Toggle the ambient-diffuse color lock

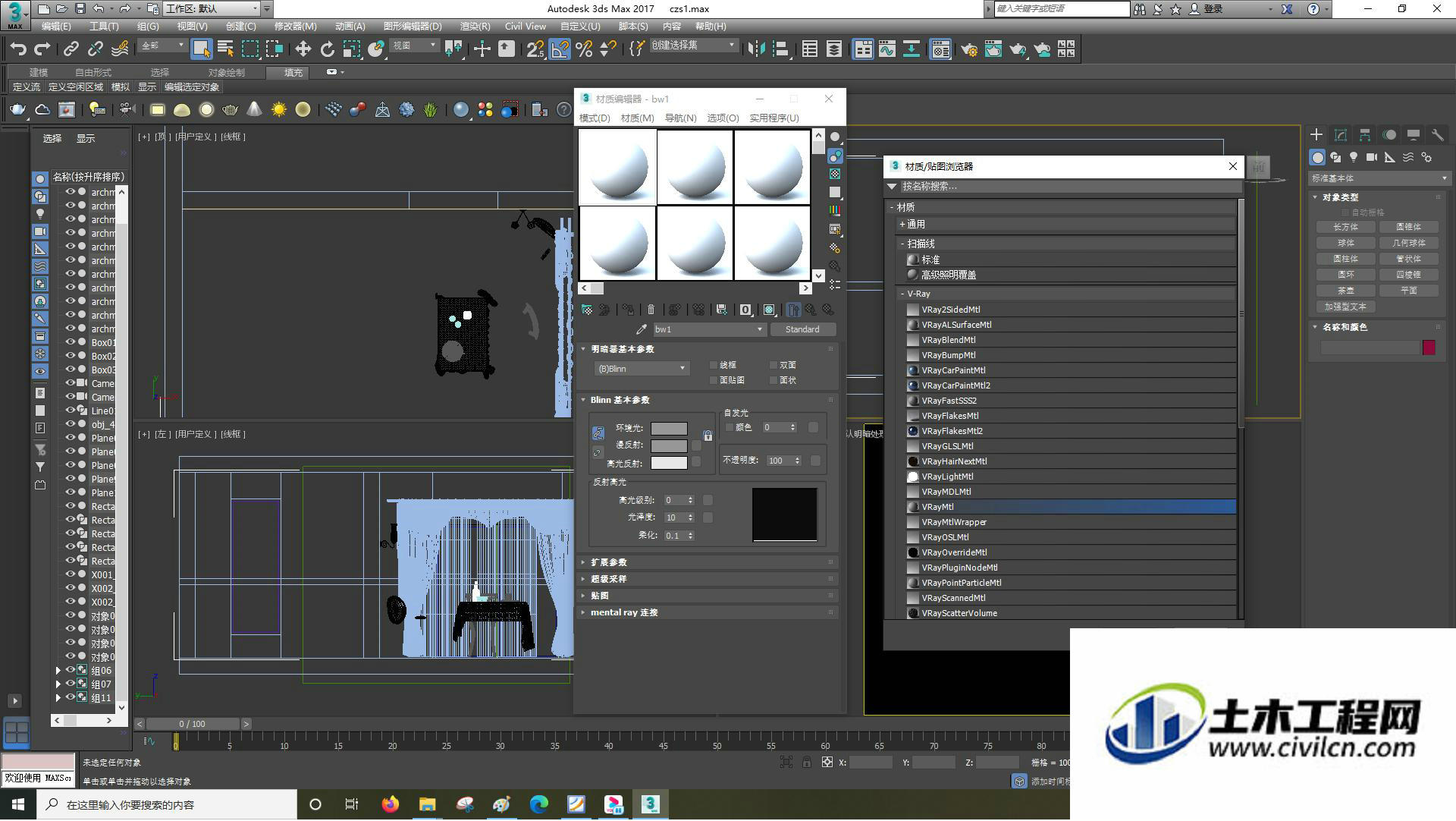pyautogui.click(x=598, y=433)
